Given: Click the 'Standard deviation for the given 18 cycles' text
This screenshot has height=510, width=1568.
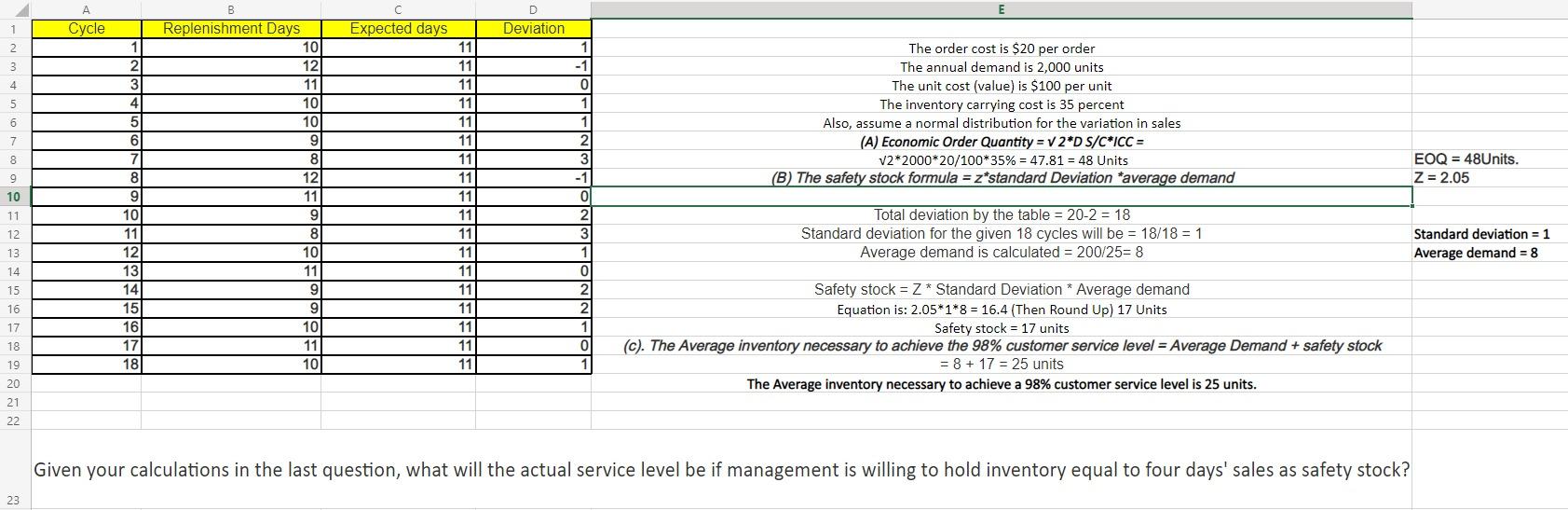Looking at the screenshot, I should (x=1002, y=234).
